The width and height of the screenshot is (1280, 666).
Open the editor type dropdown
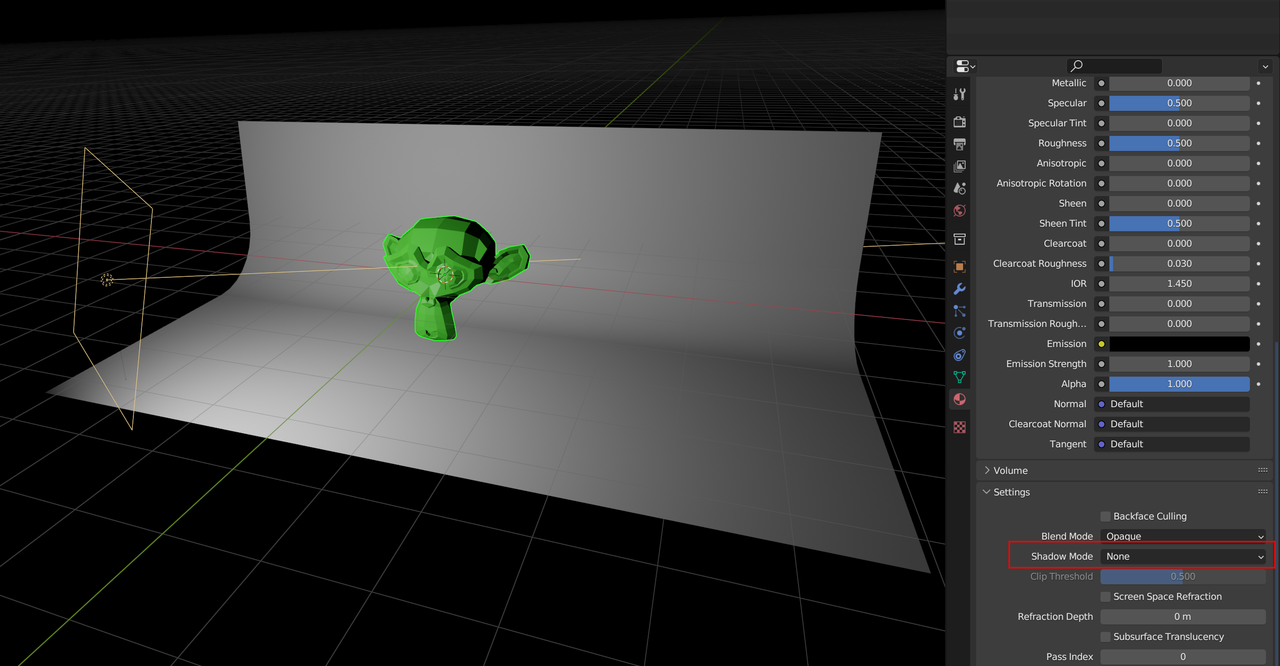click(966, 66)
